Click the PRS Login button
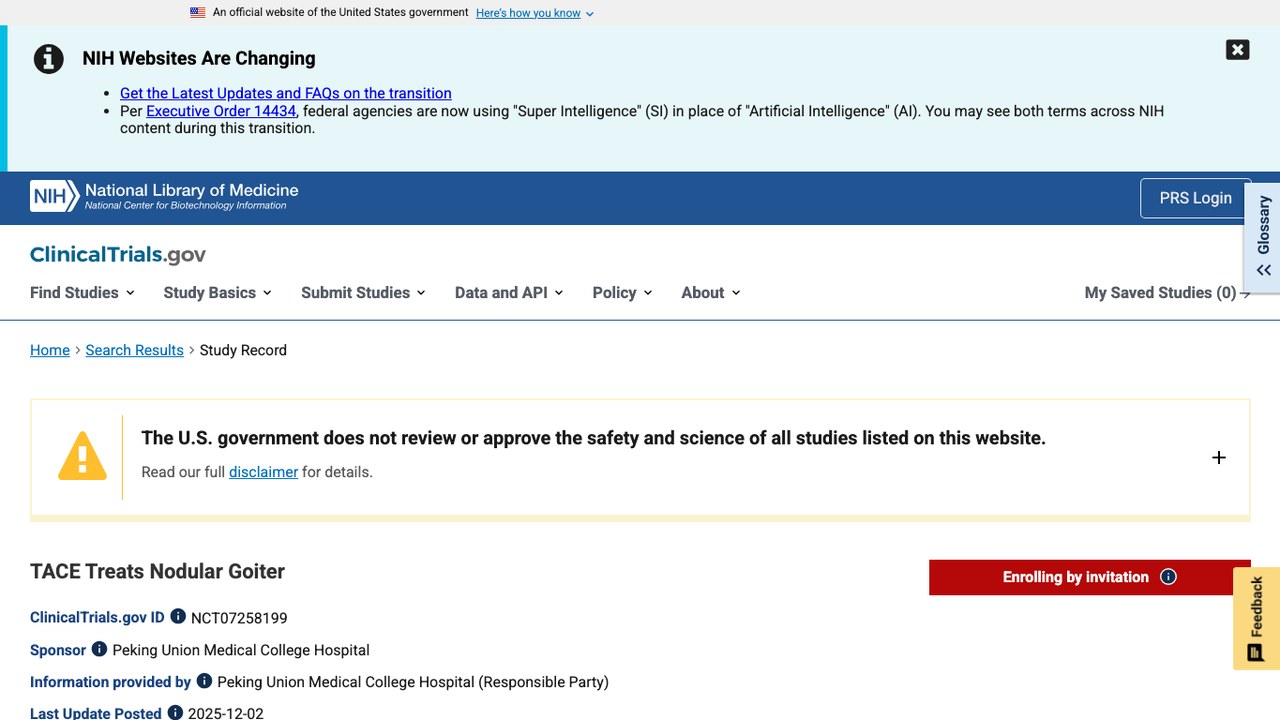This screenshot has width=1280, height=720. tap(1195, 198)
